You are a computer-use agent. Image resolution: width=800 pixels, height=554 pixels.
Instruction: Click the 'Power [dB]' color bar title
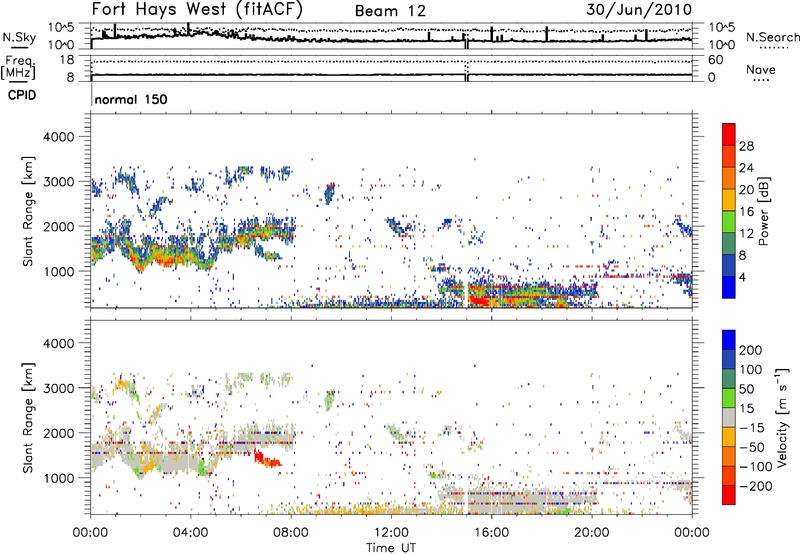pyautogui.click(x=764, y=211)
